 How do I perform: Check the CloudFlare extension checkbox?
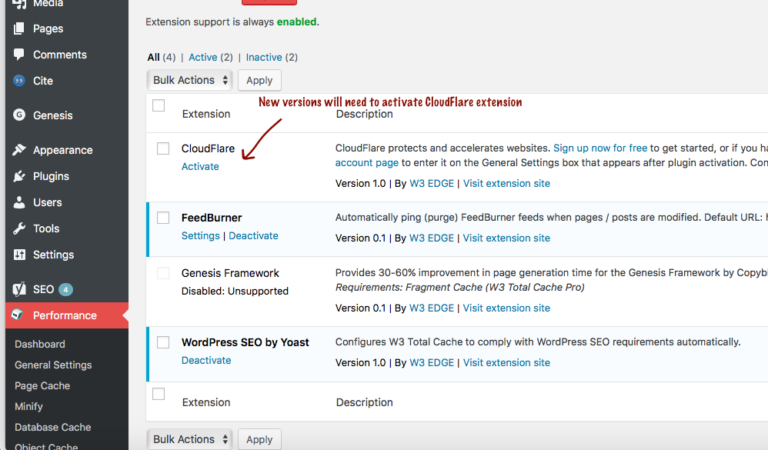(163, 148)
